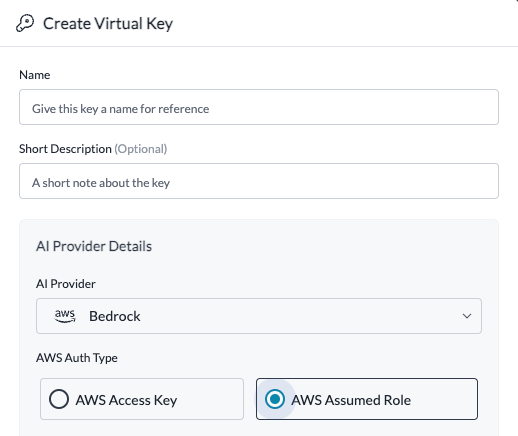The height and width of the screenshot is (436, 518).
Task: Click the Bedrock text in the provider selector
Action: coord(115,316)
